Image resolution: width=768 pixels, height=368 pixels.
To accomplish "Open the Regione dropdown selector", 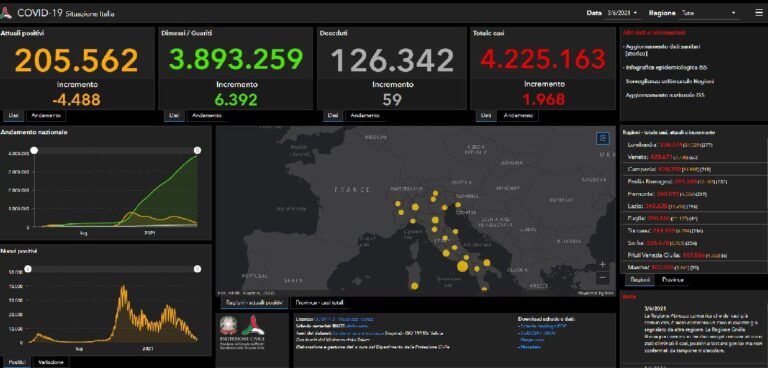I will pyautogui.click(x=708, y=13).
